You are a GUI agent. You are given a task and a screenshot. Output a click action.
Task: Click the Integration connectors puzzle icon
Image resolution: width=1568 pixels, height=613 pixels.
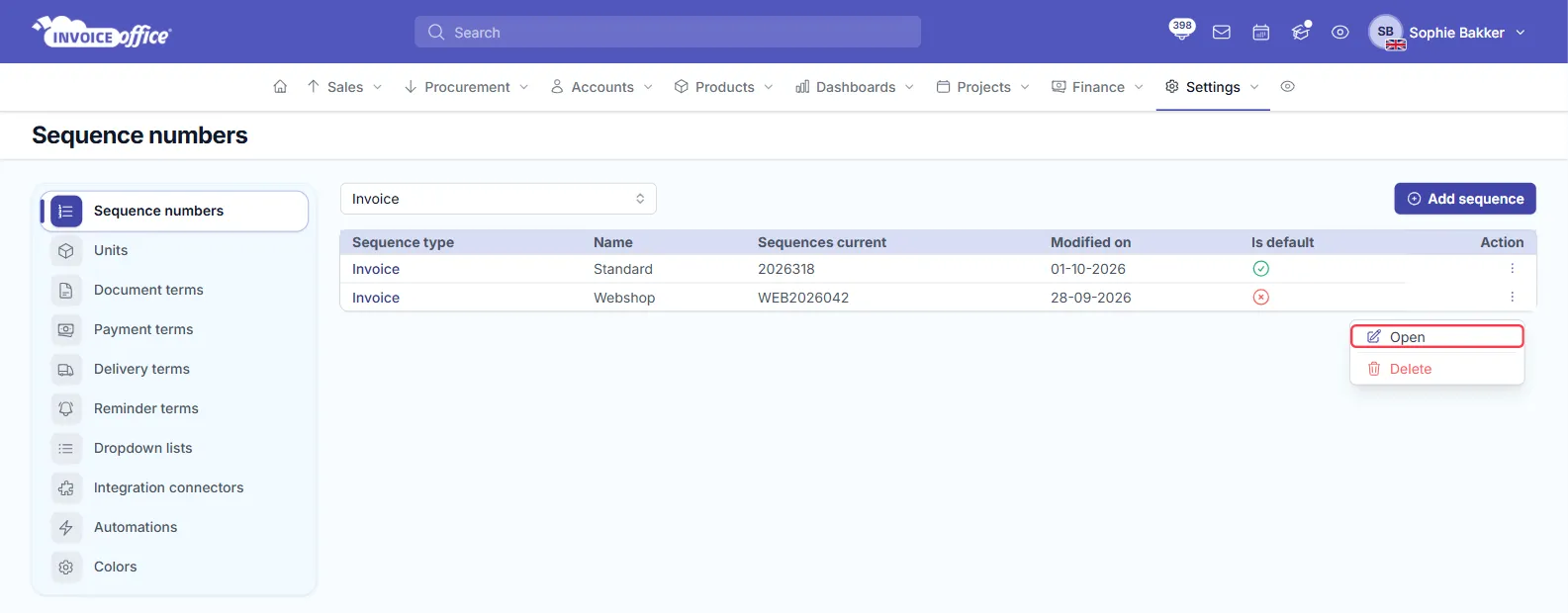66,487
